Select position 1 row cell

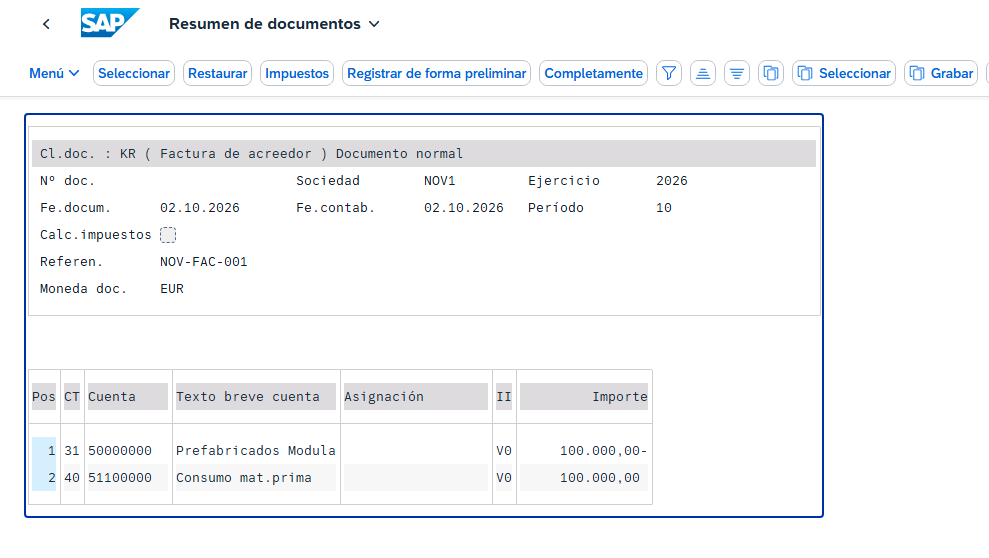click(x=44, y=451)
